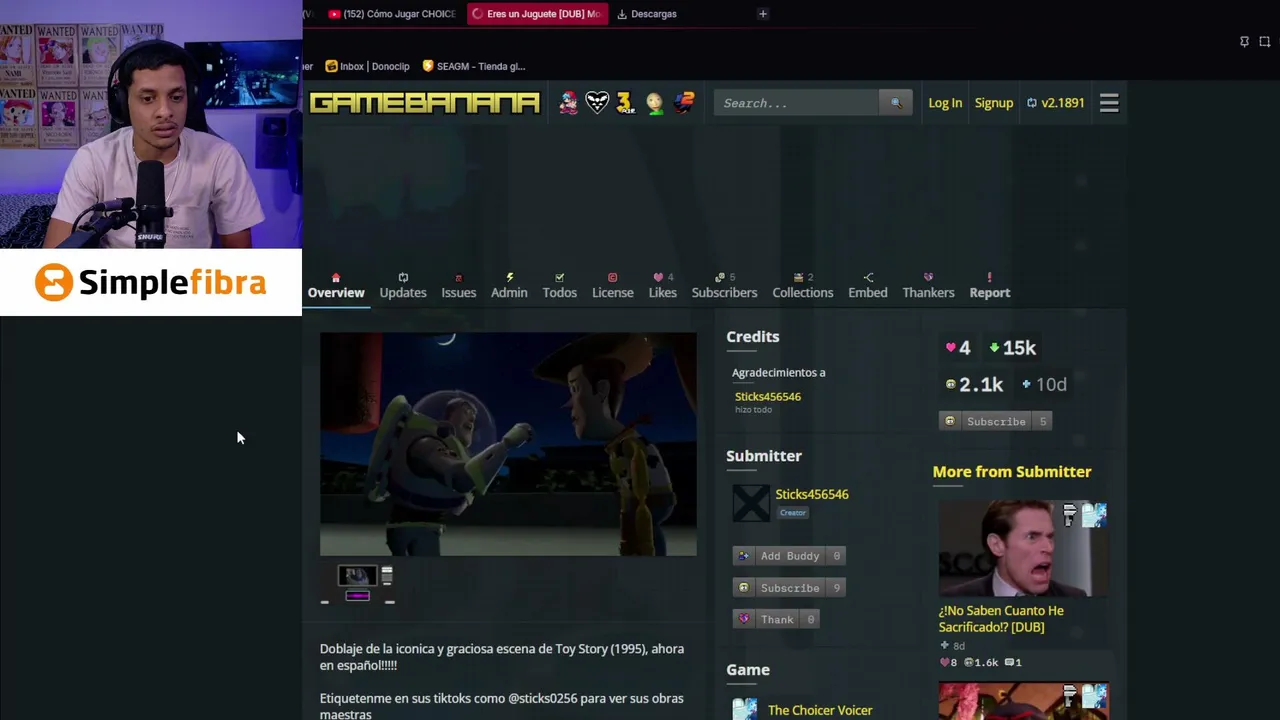
Task: Click the screen capture icon at top right
Action: click(1265, 42)
